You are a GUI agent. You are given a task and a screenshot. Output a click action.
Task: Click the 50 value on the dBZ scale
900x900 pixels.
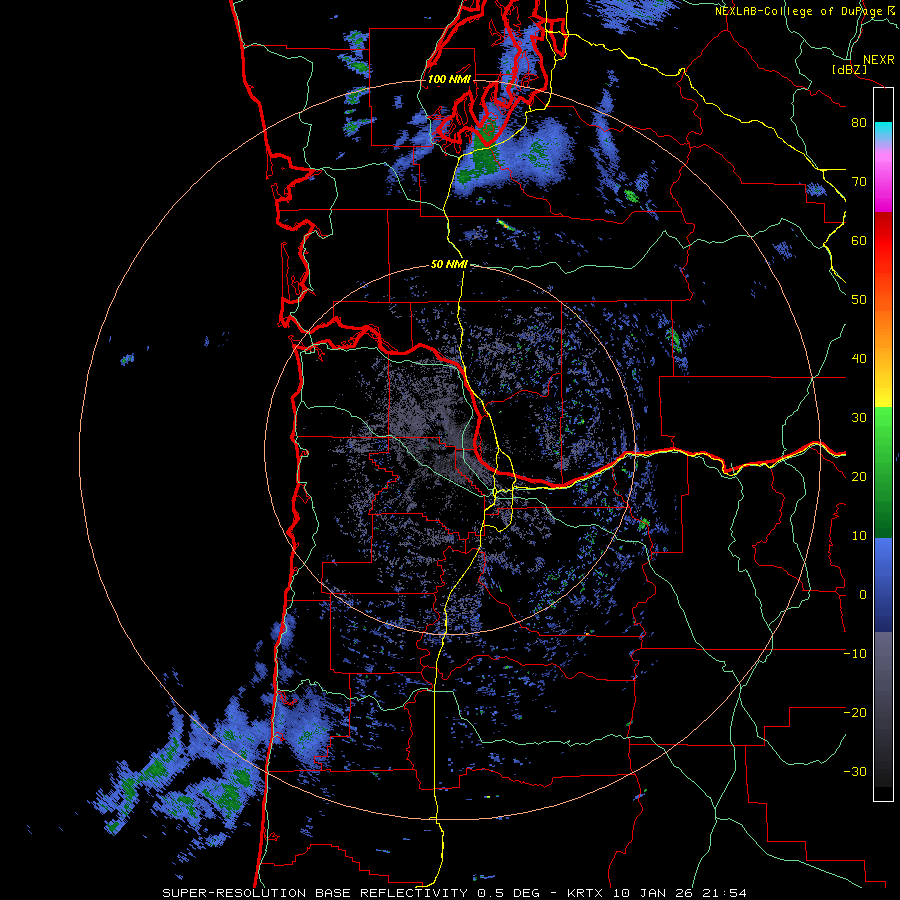[x=859, y=300]
